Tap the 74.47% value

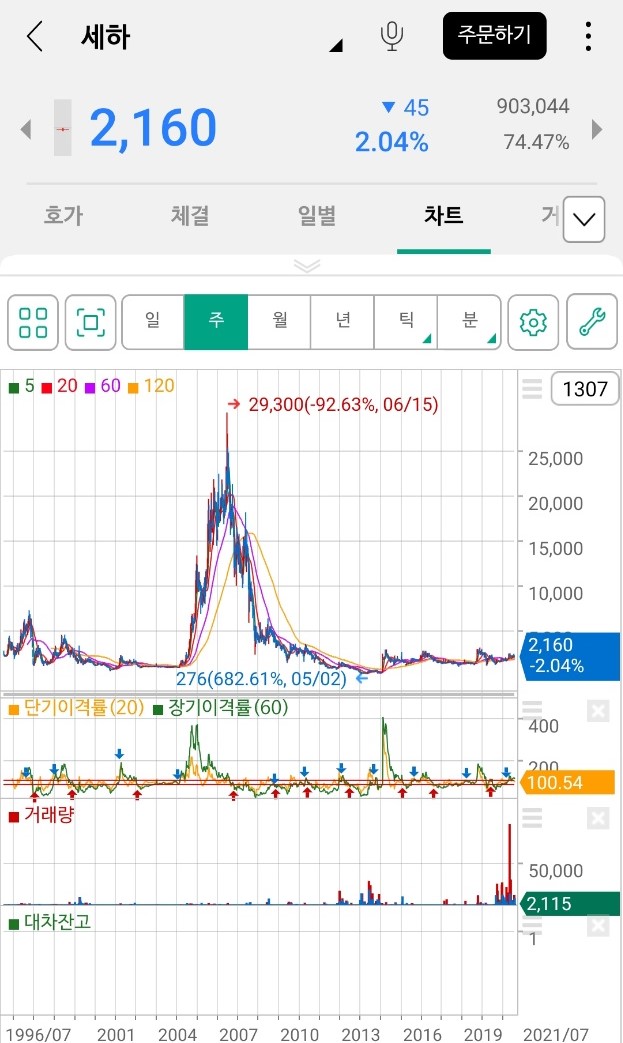[536, 142]
